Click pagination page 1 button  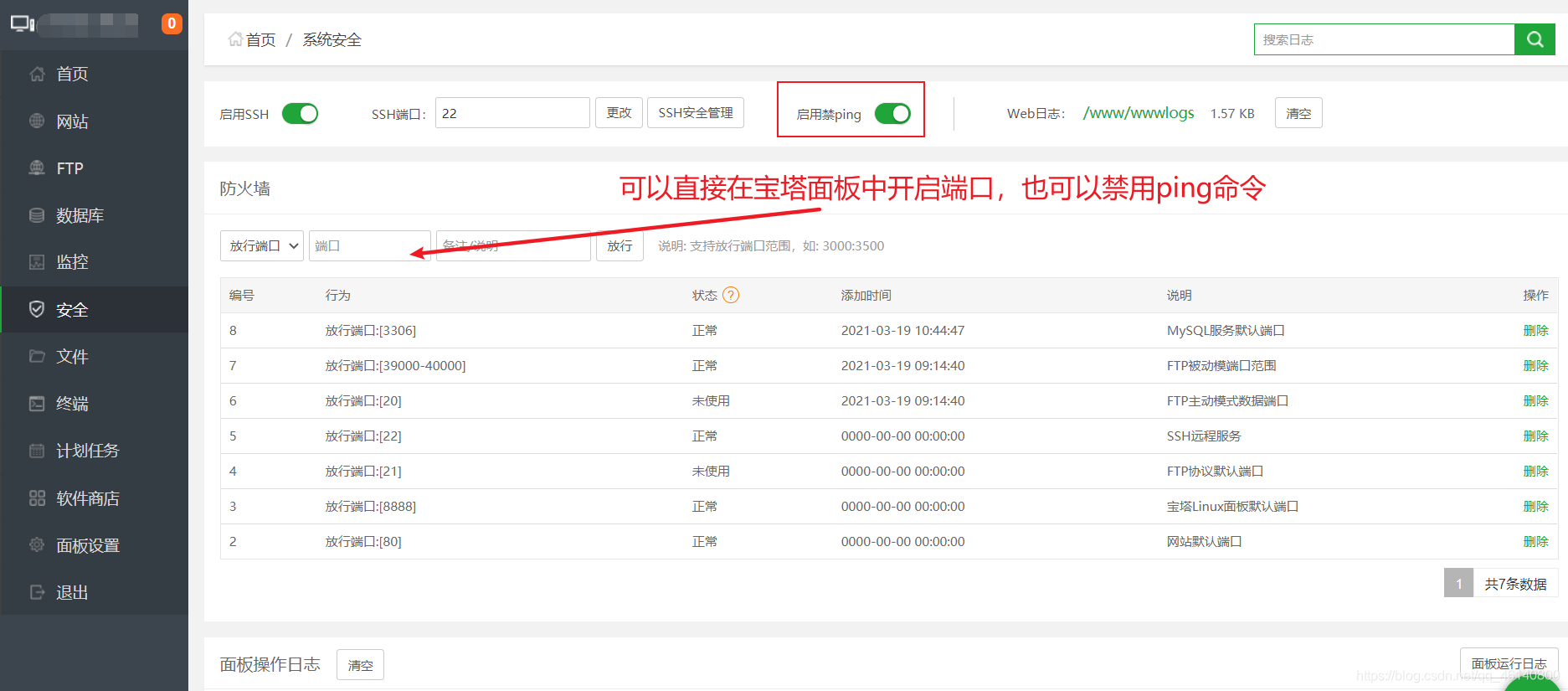pyautogui.click(x=1458, y=583)
